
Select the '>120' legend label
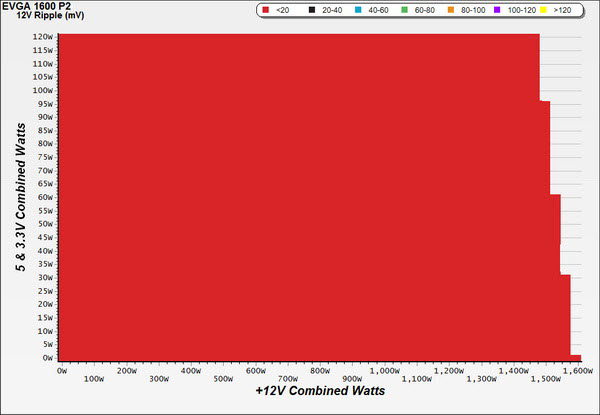click(x=562, y=10)
